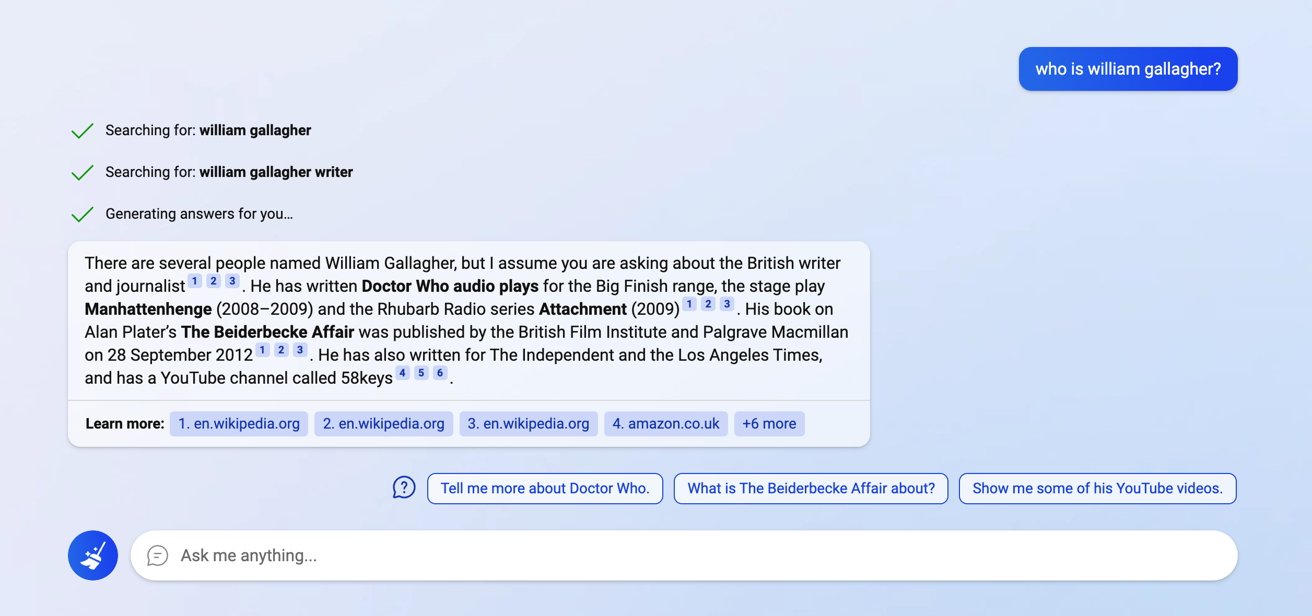
Task: Open citation 6 after '58keys'
Action: point(440,373)
